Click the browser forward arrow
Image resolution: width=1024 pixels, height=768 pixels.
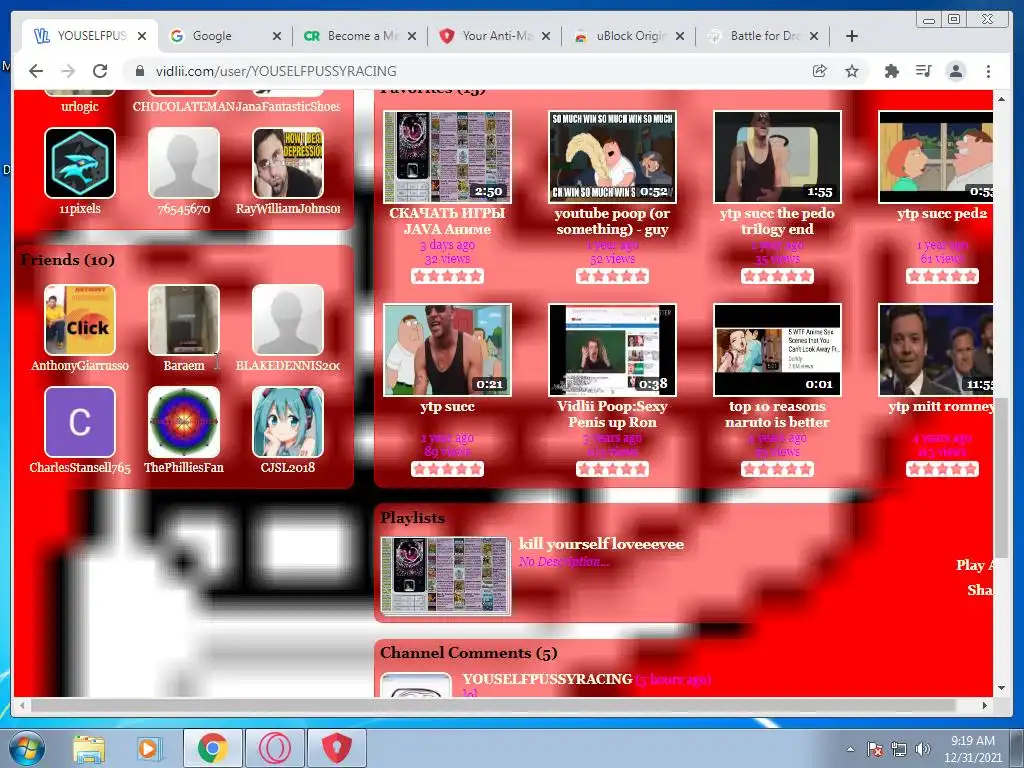(x=68, y=71)
